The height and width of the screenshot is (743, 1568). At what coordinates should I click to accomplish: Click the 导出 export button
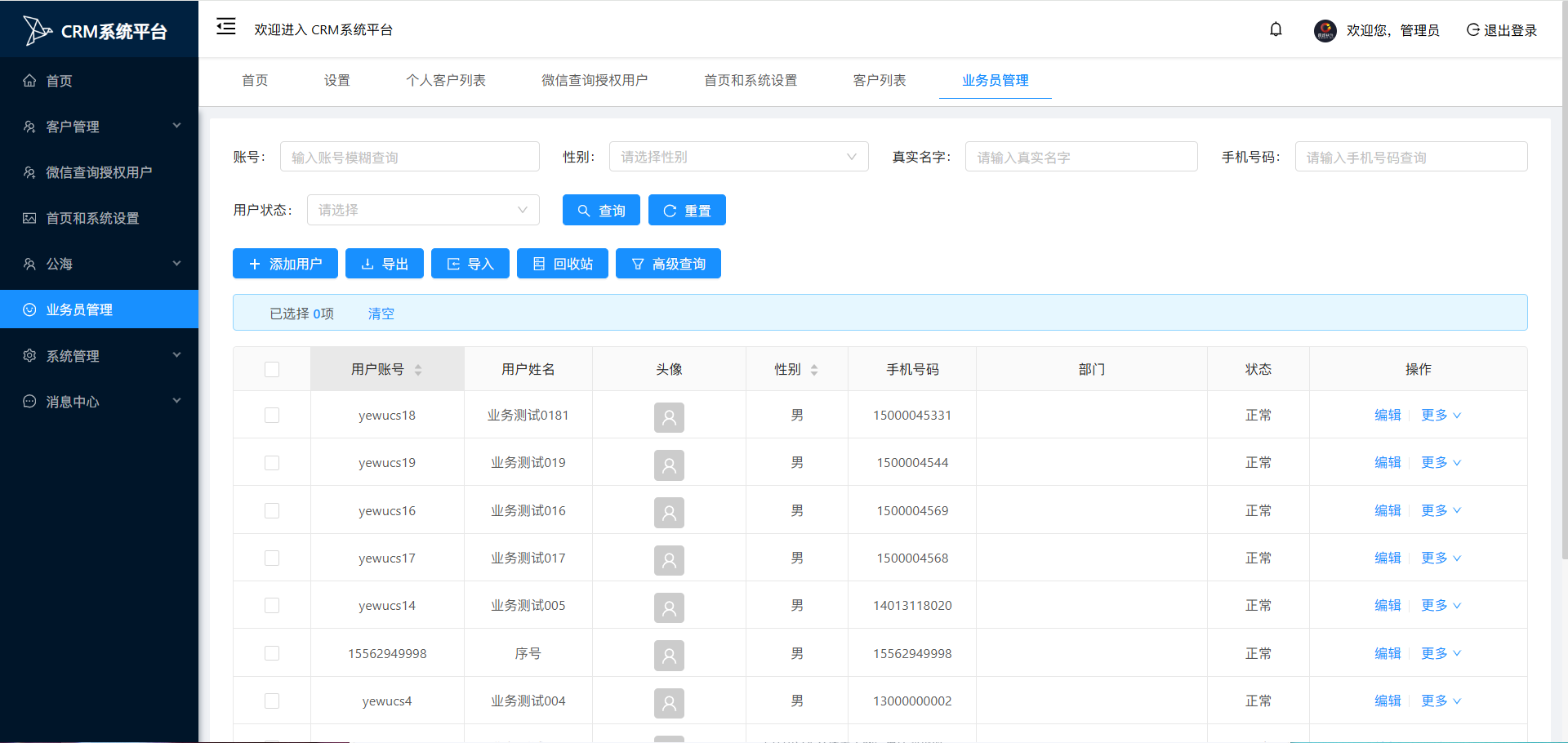[385, 264]
